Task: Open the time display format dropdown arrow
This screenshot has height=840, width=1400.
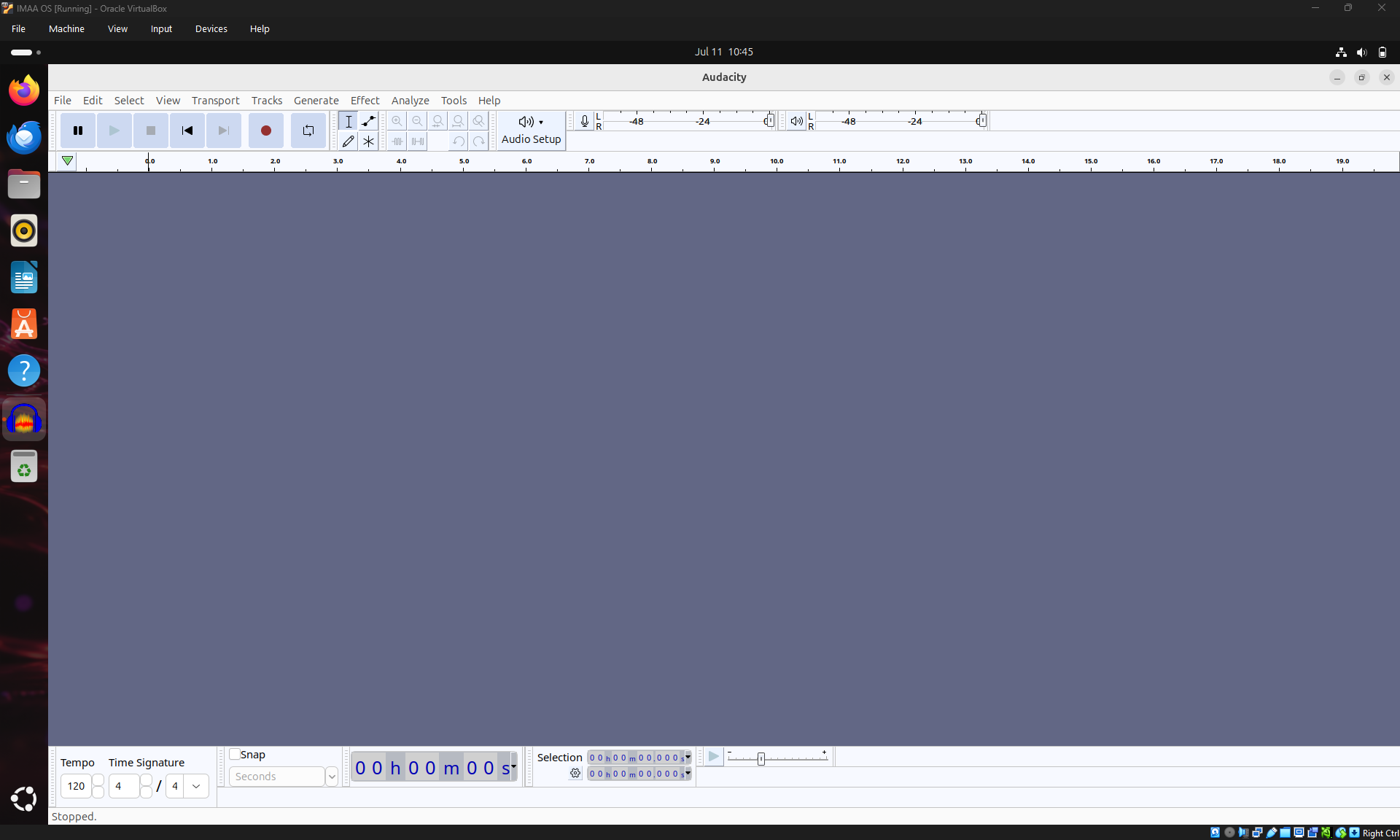Action: point(514,767)
